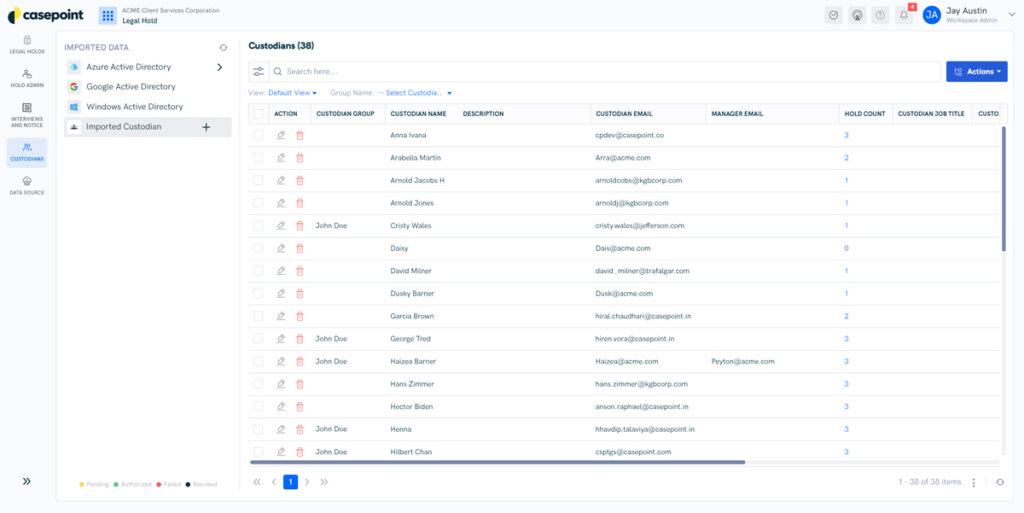Open the filter settings icon beside search
Image resolution: width=1024 pixels, height=513 pixels.
pyautogui.click(x=259, y=72)
